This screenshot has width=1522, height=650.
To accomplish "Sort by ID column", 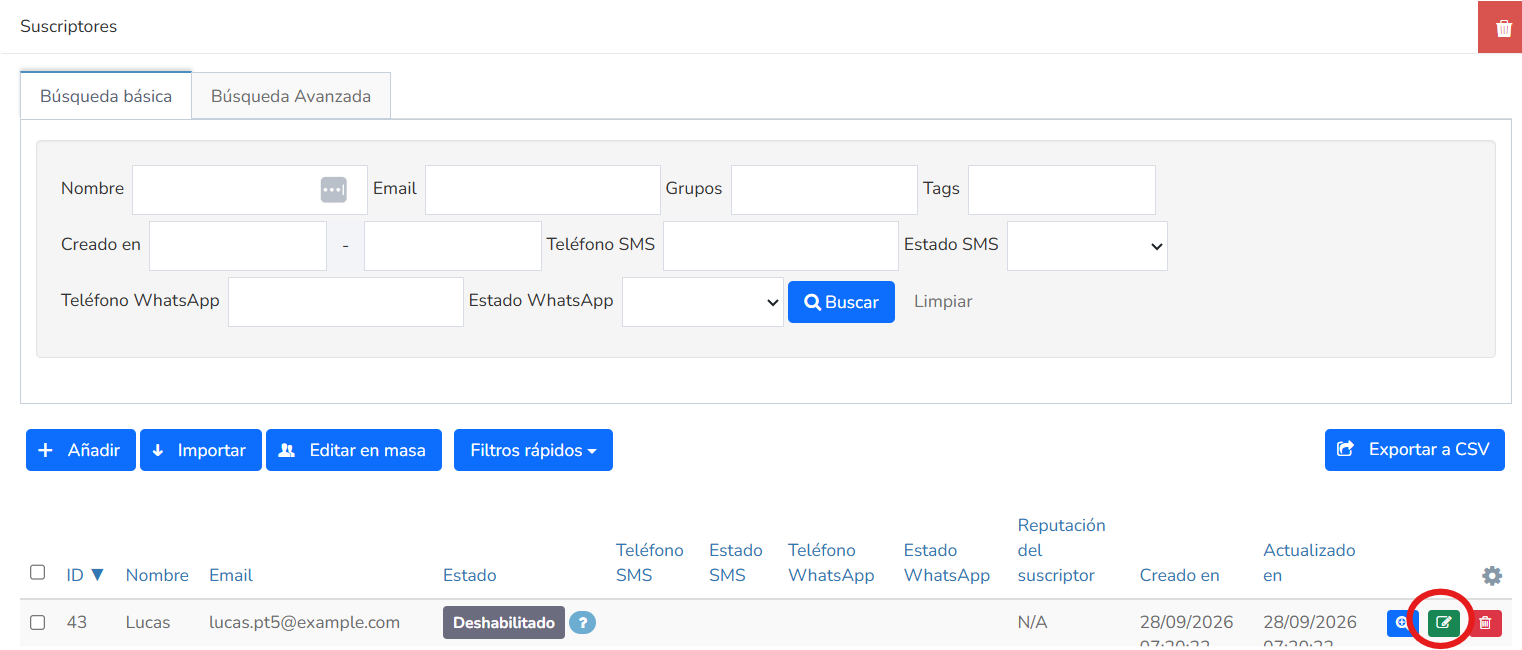I will 85,575.
